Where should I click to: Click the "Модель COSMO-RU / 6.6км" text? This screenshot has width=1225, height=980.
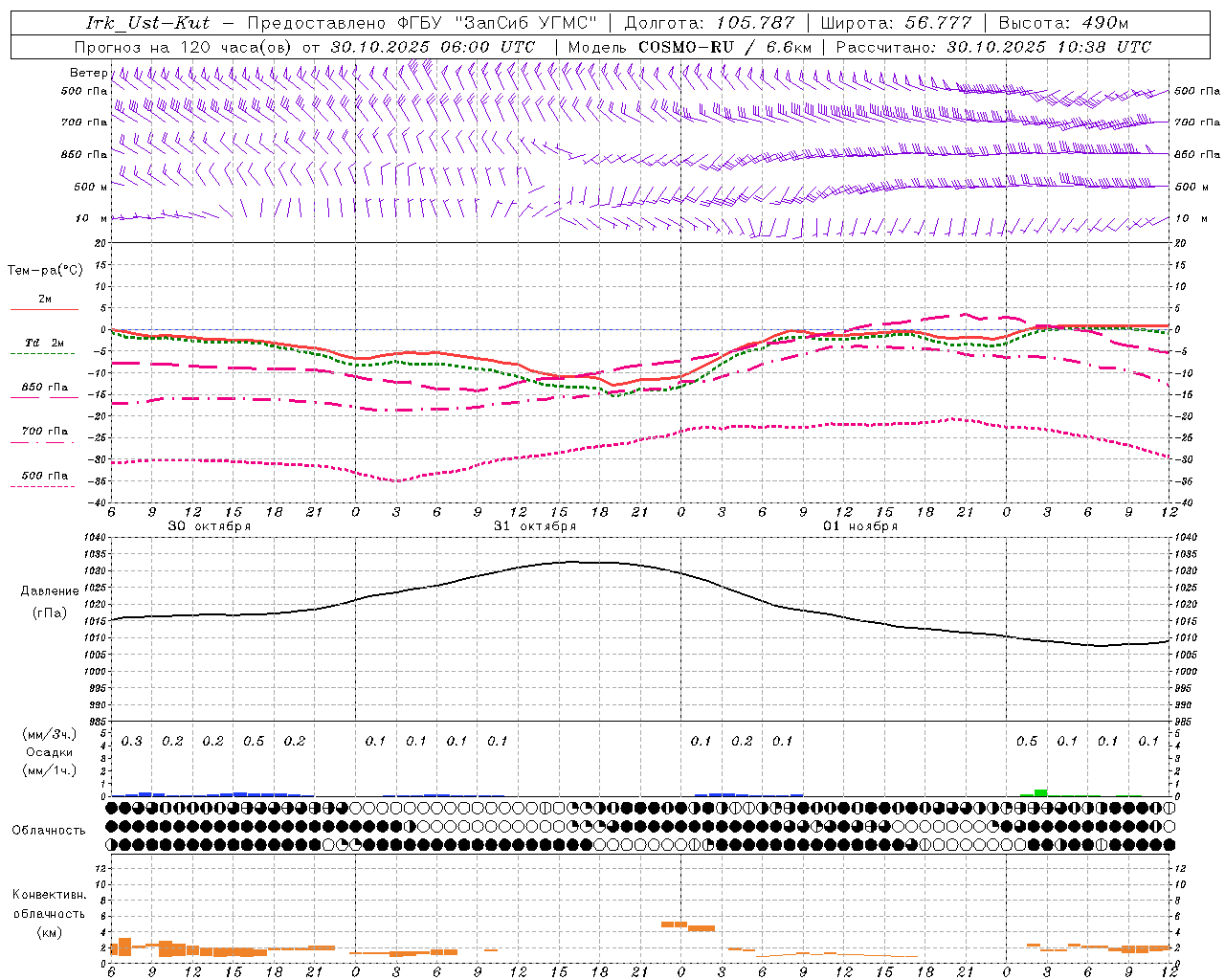pyautogui.click(x=690, y=47)
